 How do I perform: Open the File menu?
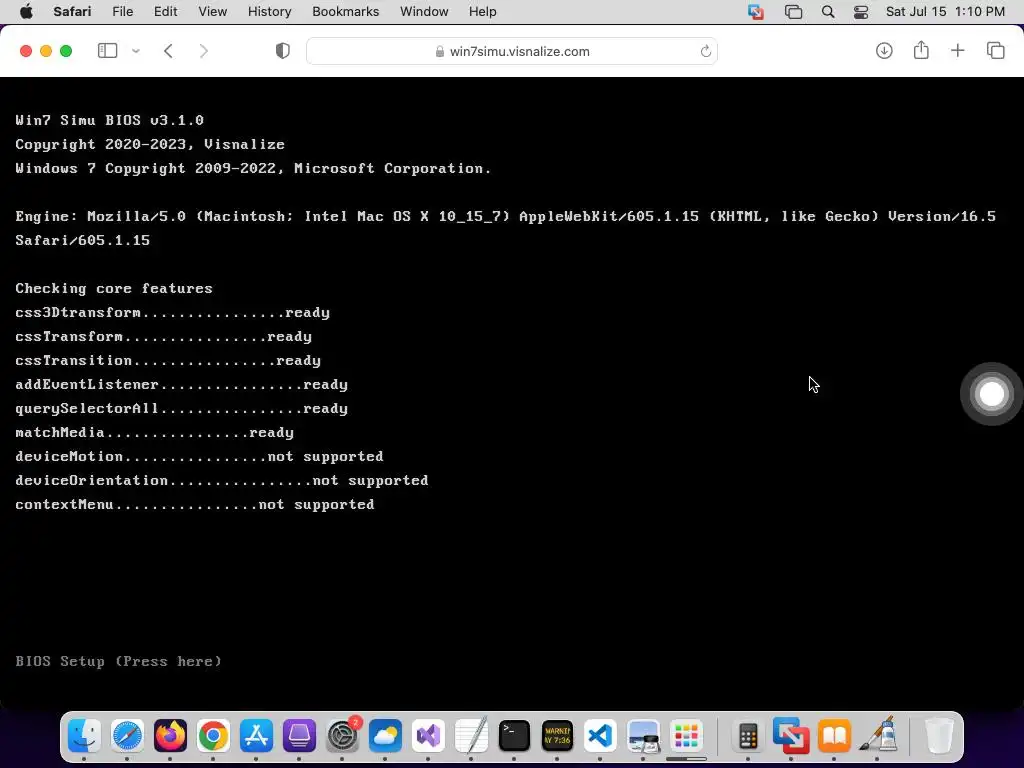point(123,12)
